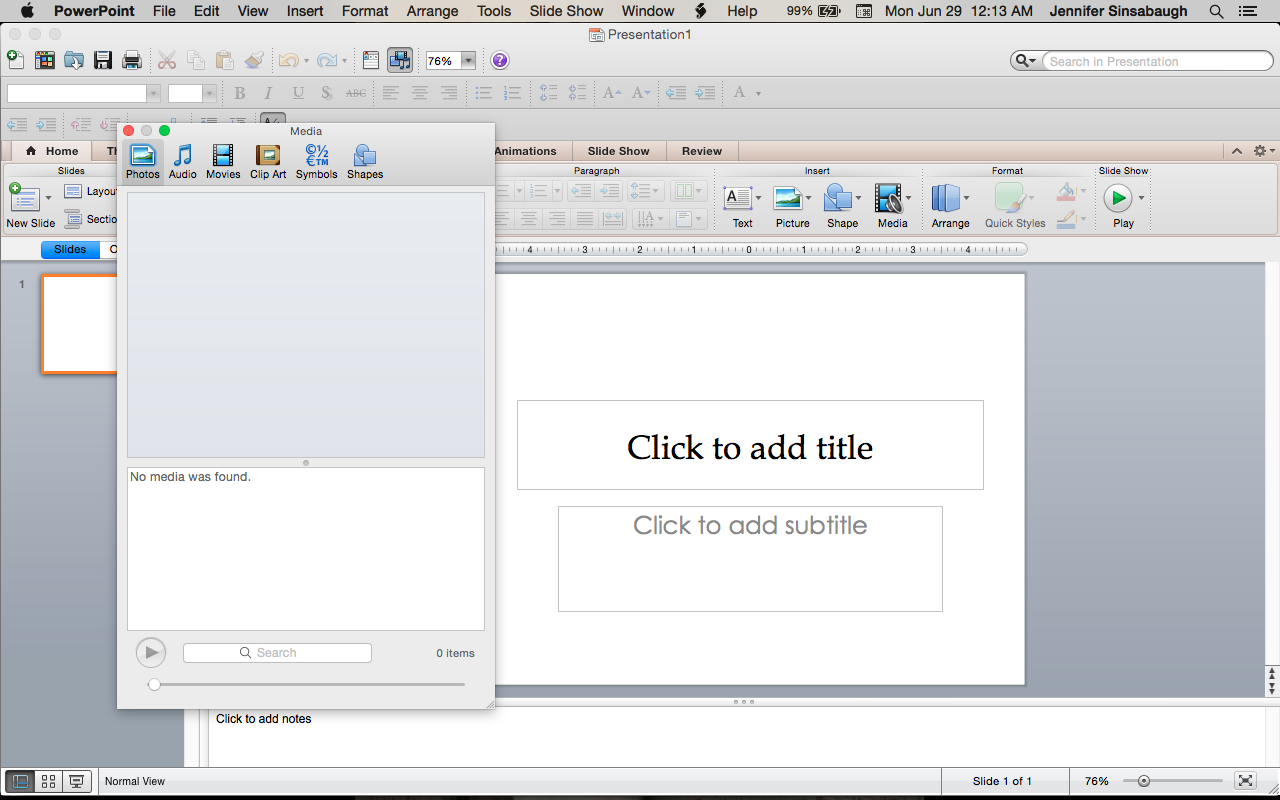The width and height of the screenshot is (1280, 800).
Task: Start the slide show with Play icon
Action: pos(1118,198)
